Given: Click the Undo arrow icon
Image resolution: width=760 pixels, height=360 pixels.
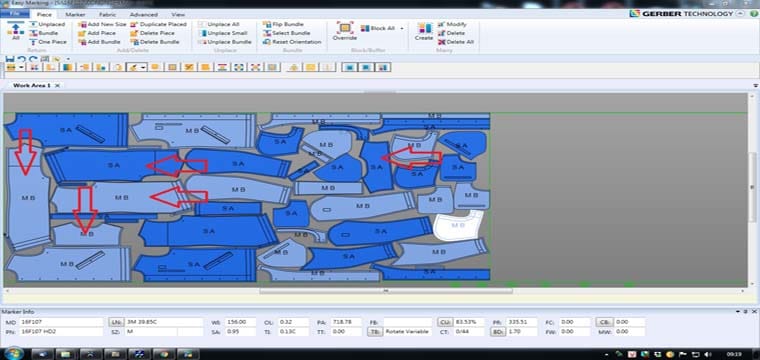Looking at the screenshot, I should click(x=22, y=59).
